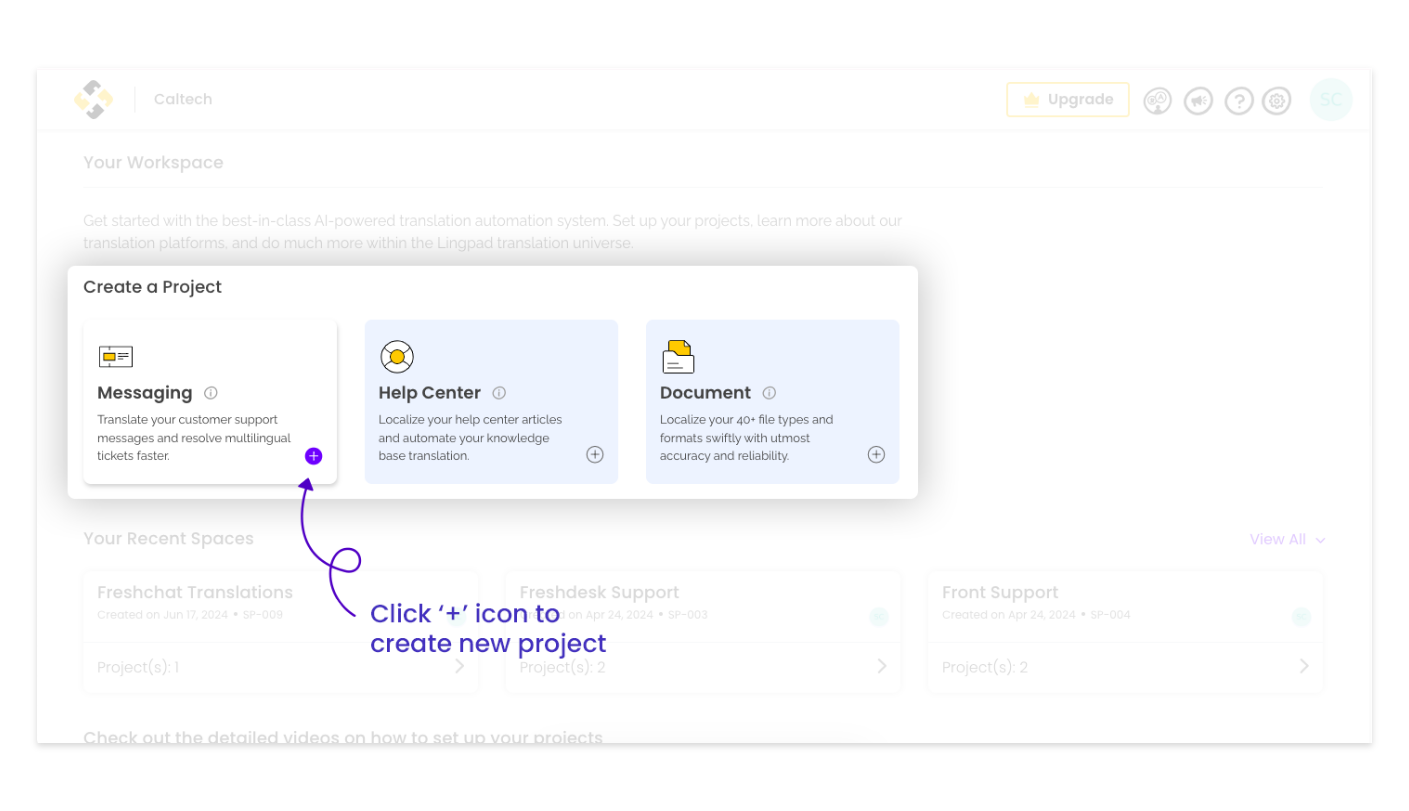Expand Front Support projects chevron
This screenshot has height=811, width=1409.
coord(1304,666)
